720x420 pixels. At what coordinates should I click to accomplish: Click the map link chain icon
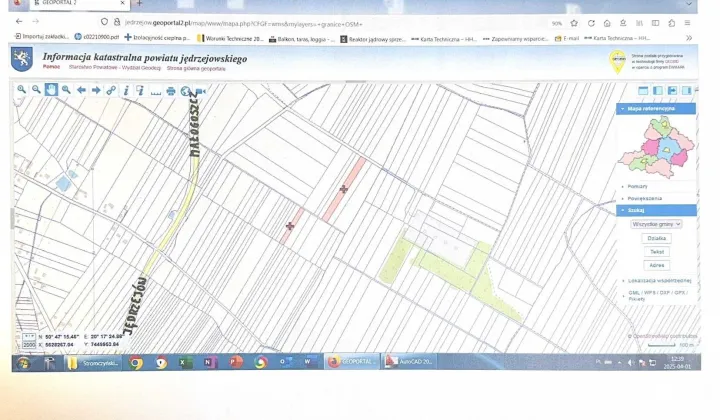click(112, 90)
